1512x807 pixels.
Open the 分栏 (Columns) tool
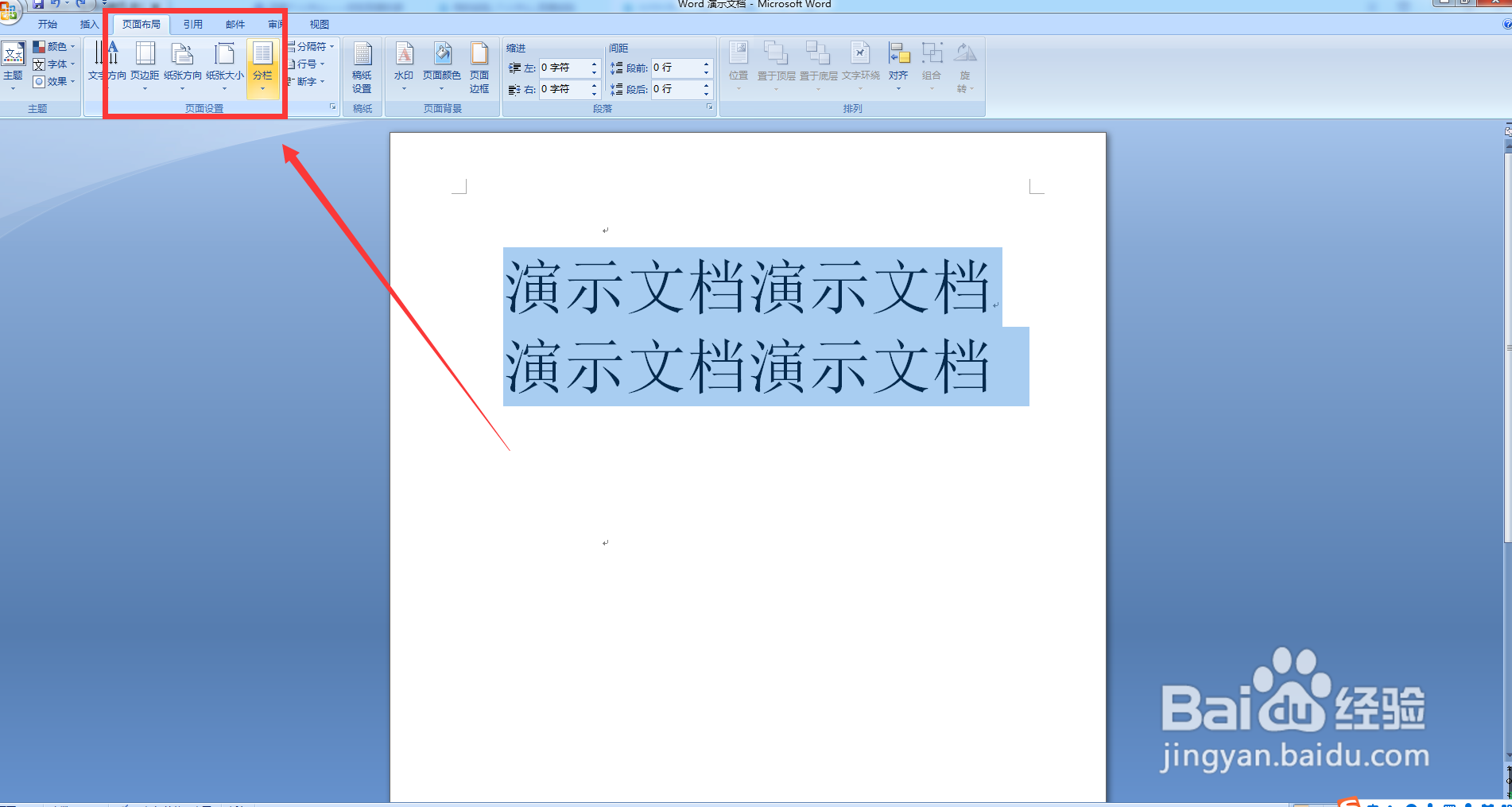pos(262,65)
